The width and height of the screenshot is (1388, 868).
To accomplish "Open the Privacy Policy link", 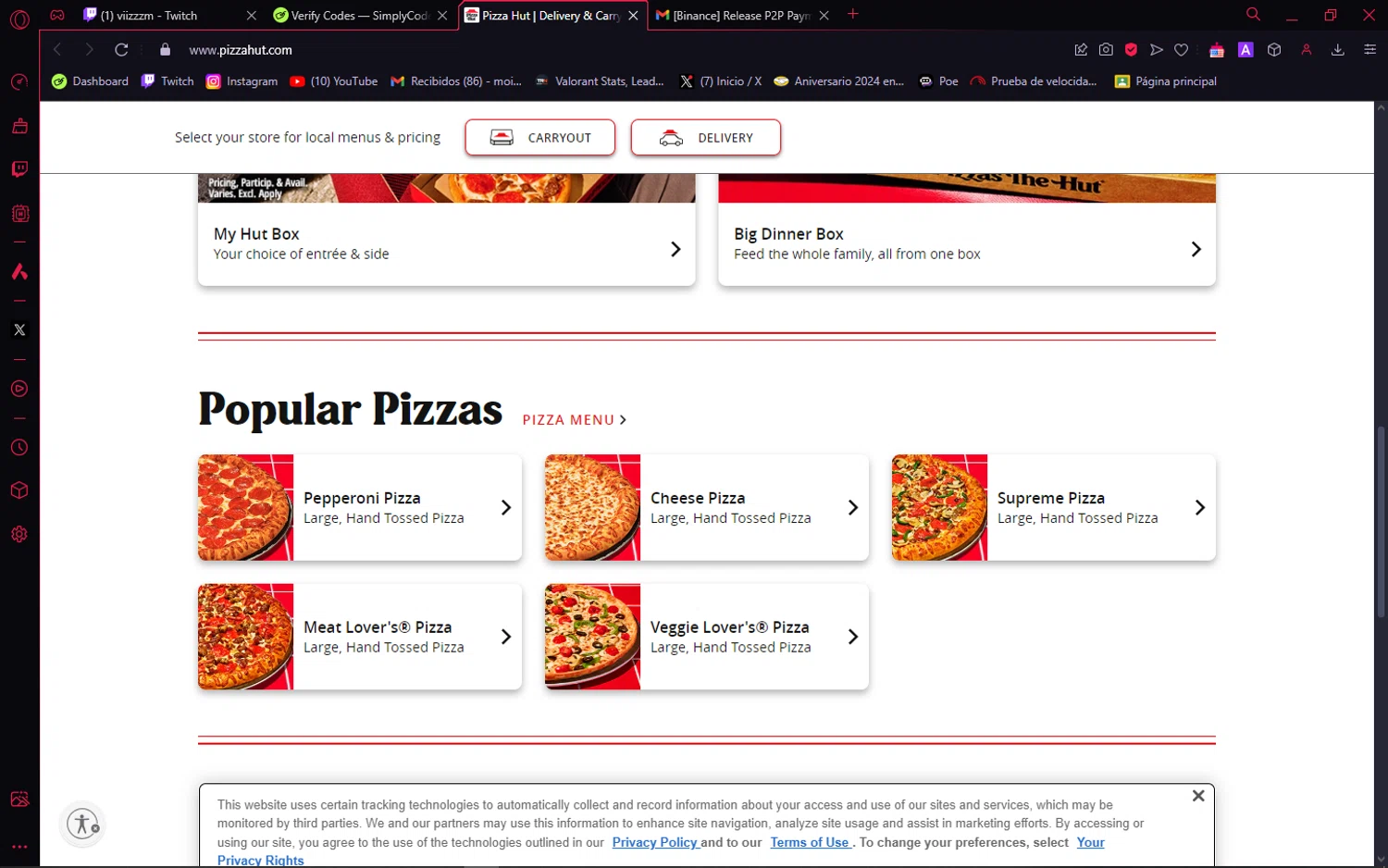I will click(x=655, y=842).
